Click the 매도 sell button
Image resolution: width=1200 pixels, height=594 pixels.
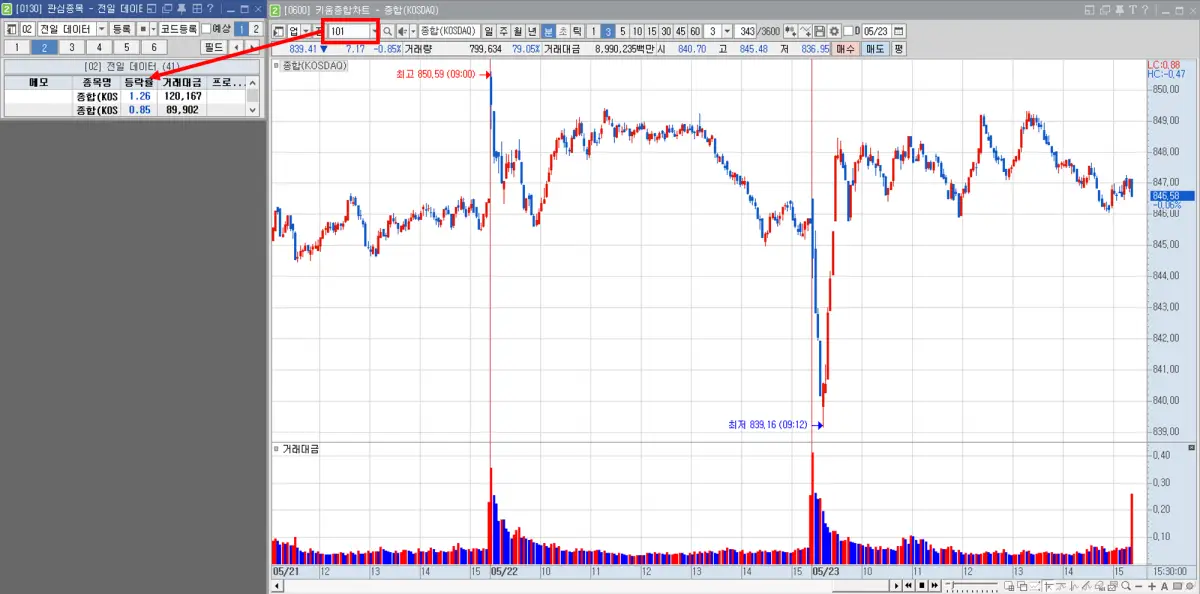pos(875,48)
